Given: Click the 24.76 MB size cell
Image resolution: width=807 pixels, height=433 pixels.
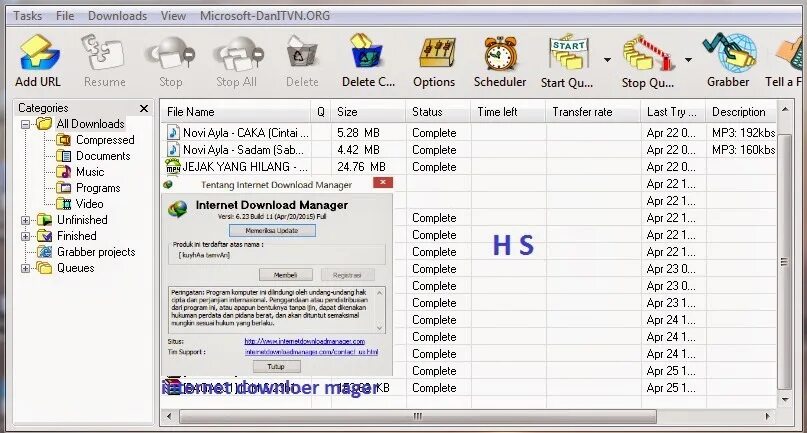Looking at the screenshot, I should click(x=361, y=167).
